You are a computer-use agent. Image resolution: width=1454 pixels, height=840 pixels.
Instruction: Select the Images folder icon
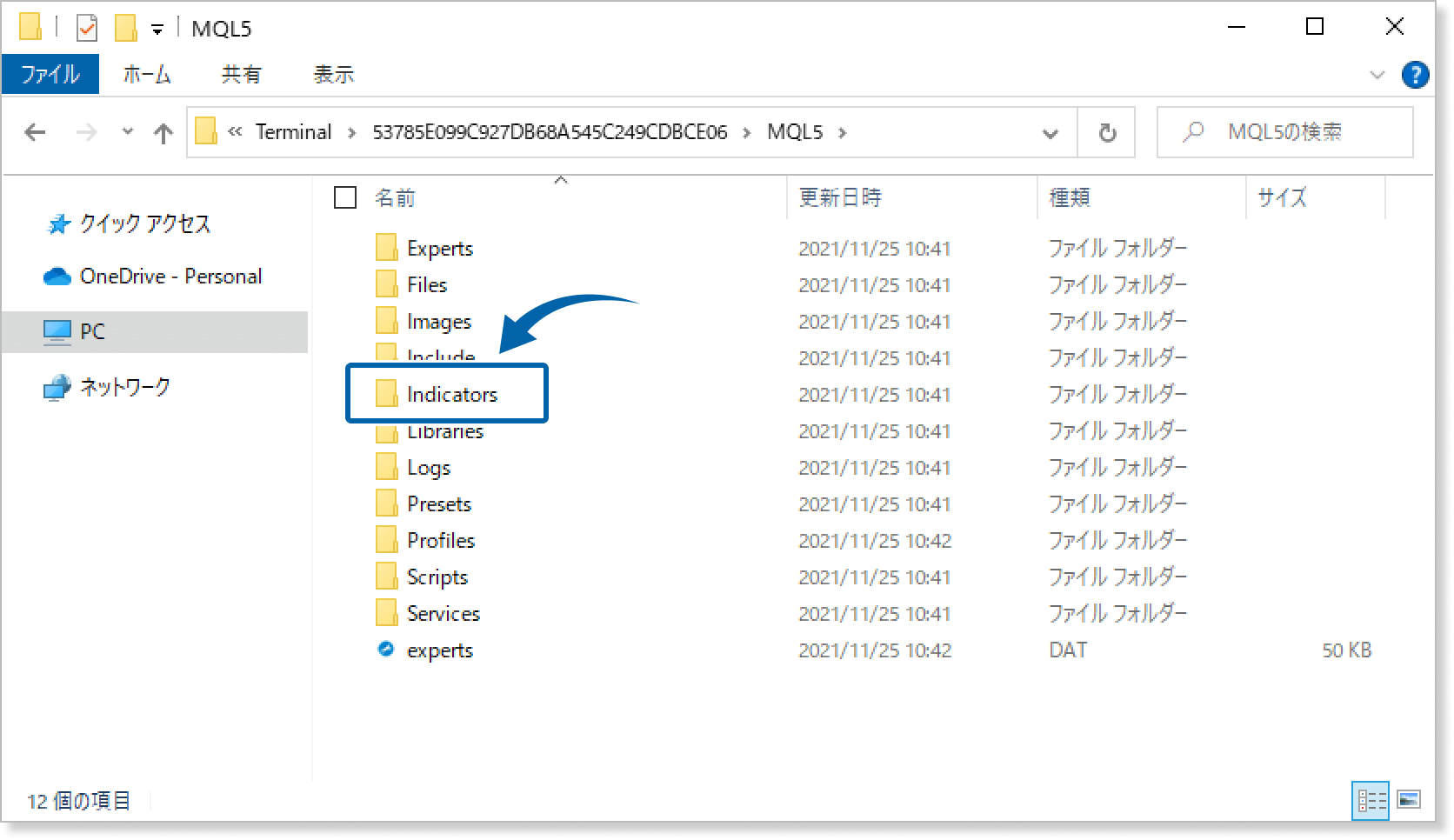(387, 322)
